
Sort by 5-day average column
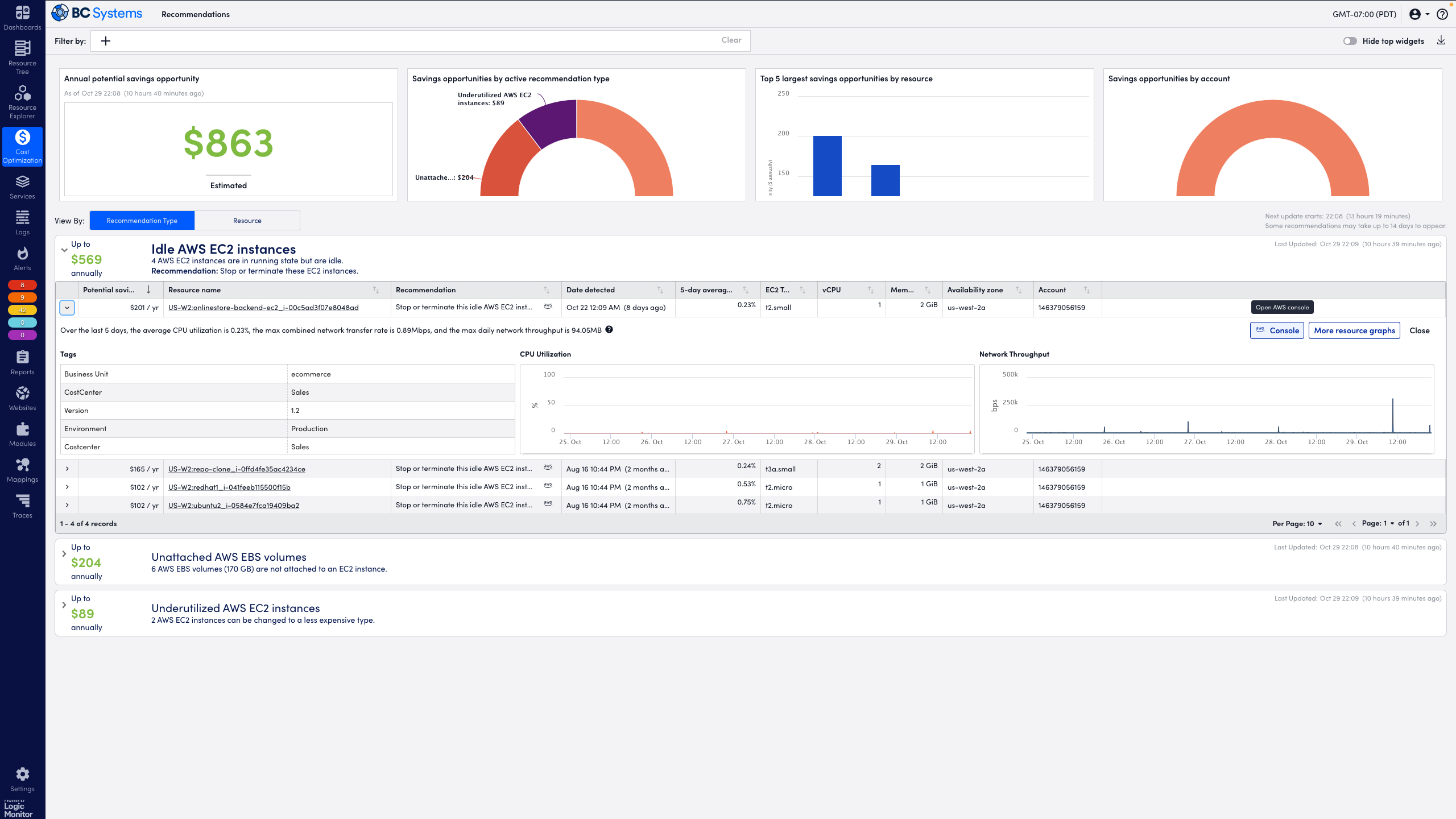(718, 289)
